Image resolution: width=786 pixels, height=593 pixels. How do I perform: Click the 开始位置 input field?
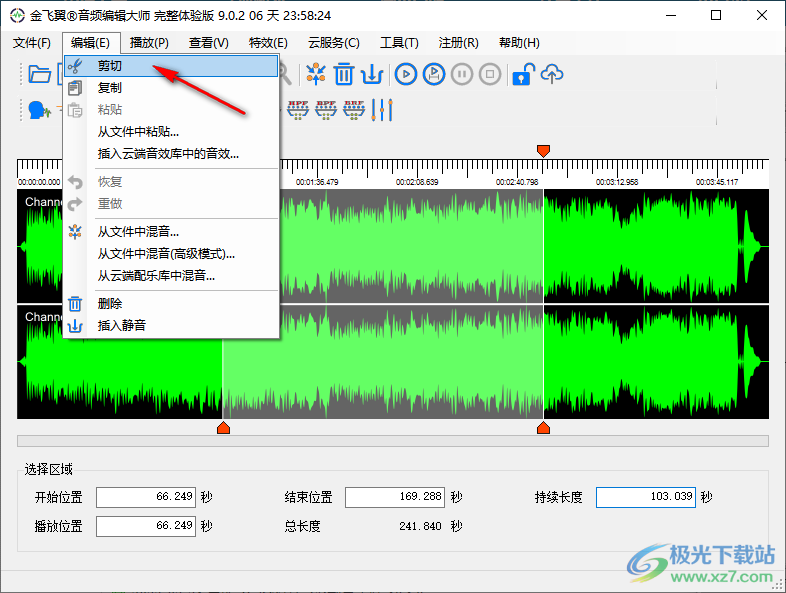tap(146, 497)
